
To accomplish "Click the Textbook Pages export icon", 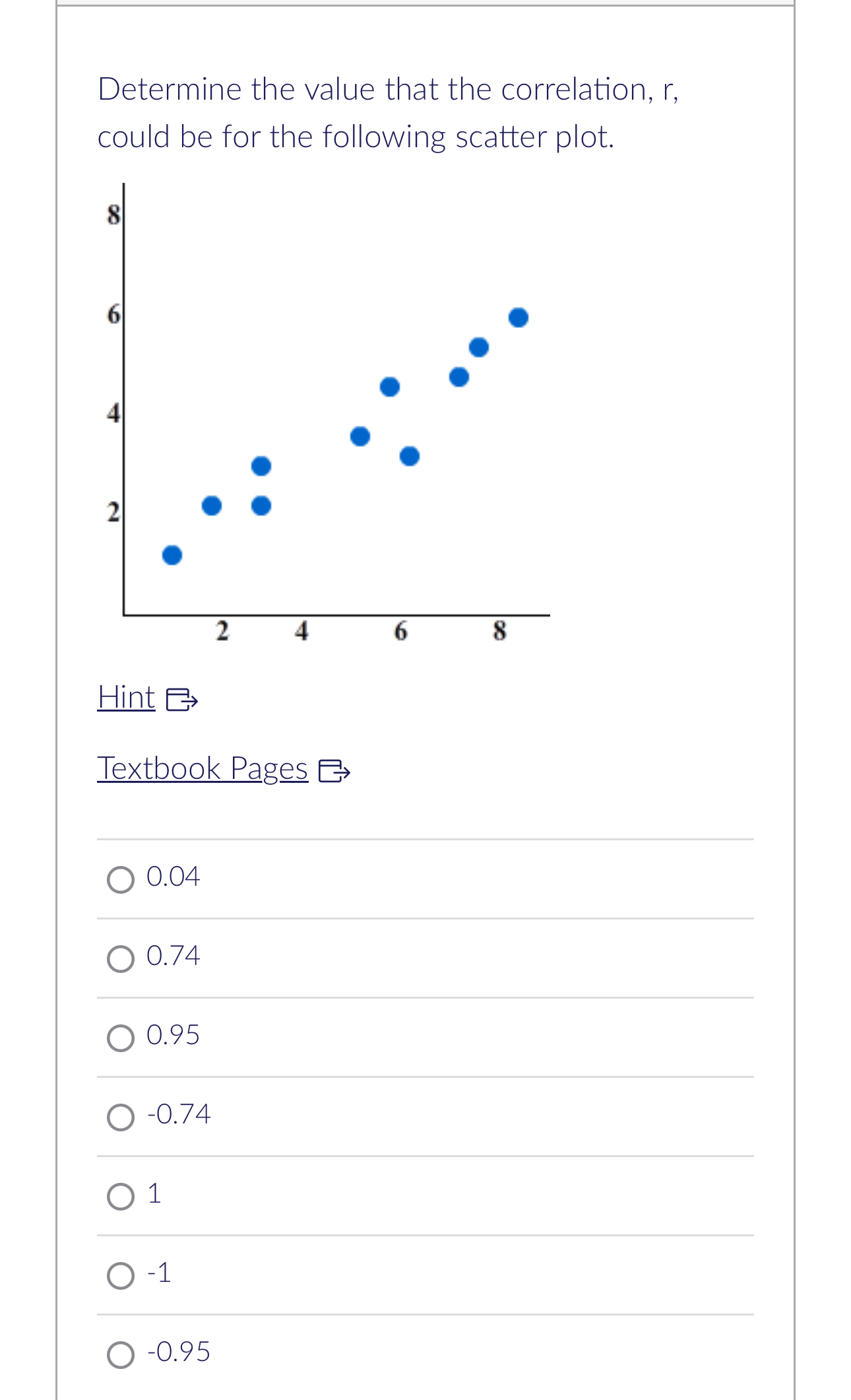I will [336, 772].
